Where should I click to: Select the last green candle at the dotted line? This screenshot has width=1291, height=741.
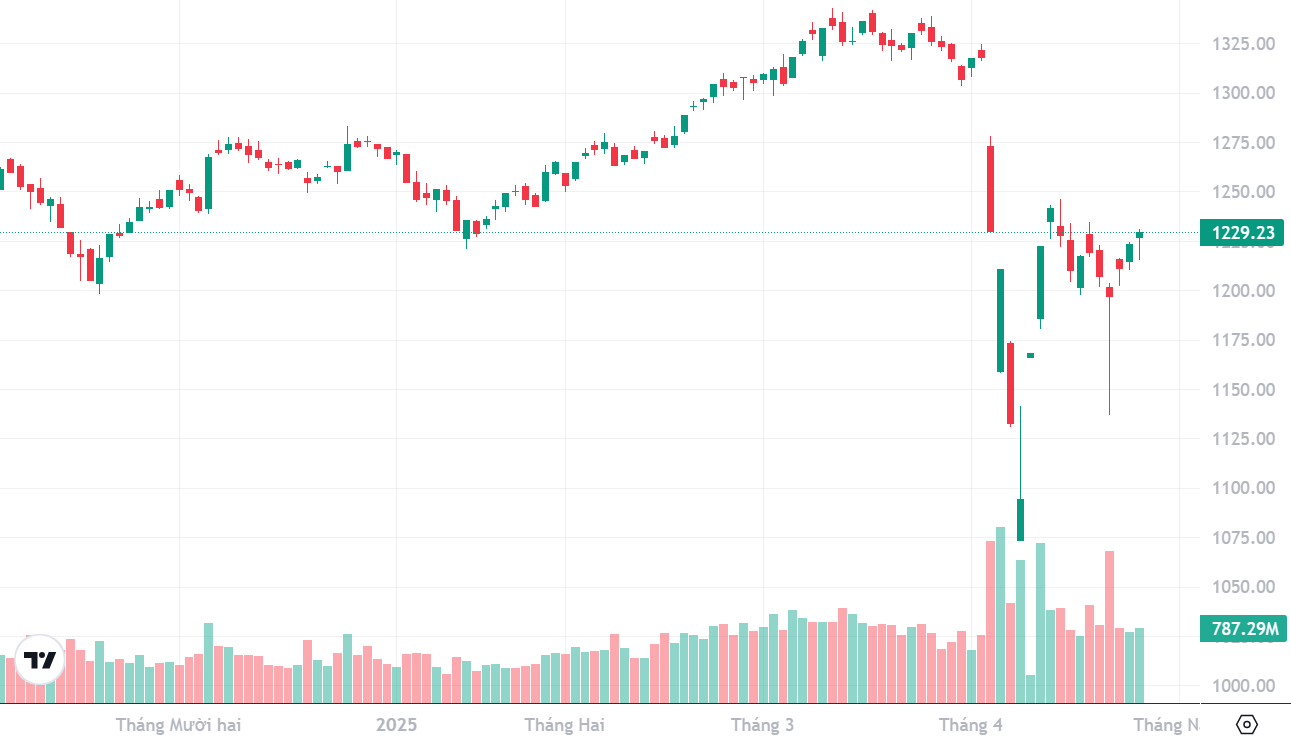coord(1139,235)
